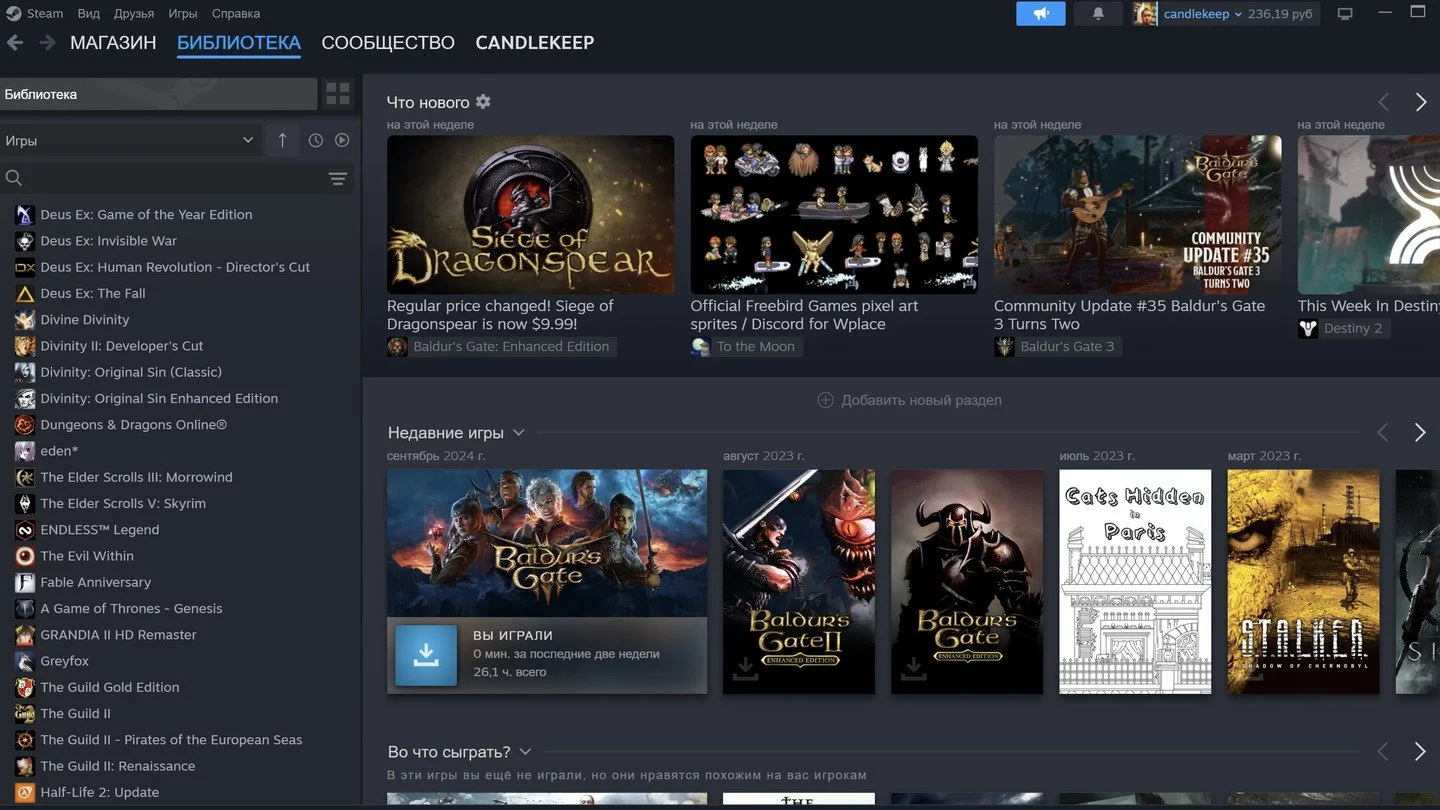Click the plus icon of Добавить новый раздел
Image resolution: width=1440 pixels, height=810 pixels.
[825, 400]
